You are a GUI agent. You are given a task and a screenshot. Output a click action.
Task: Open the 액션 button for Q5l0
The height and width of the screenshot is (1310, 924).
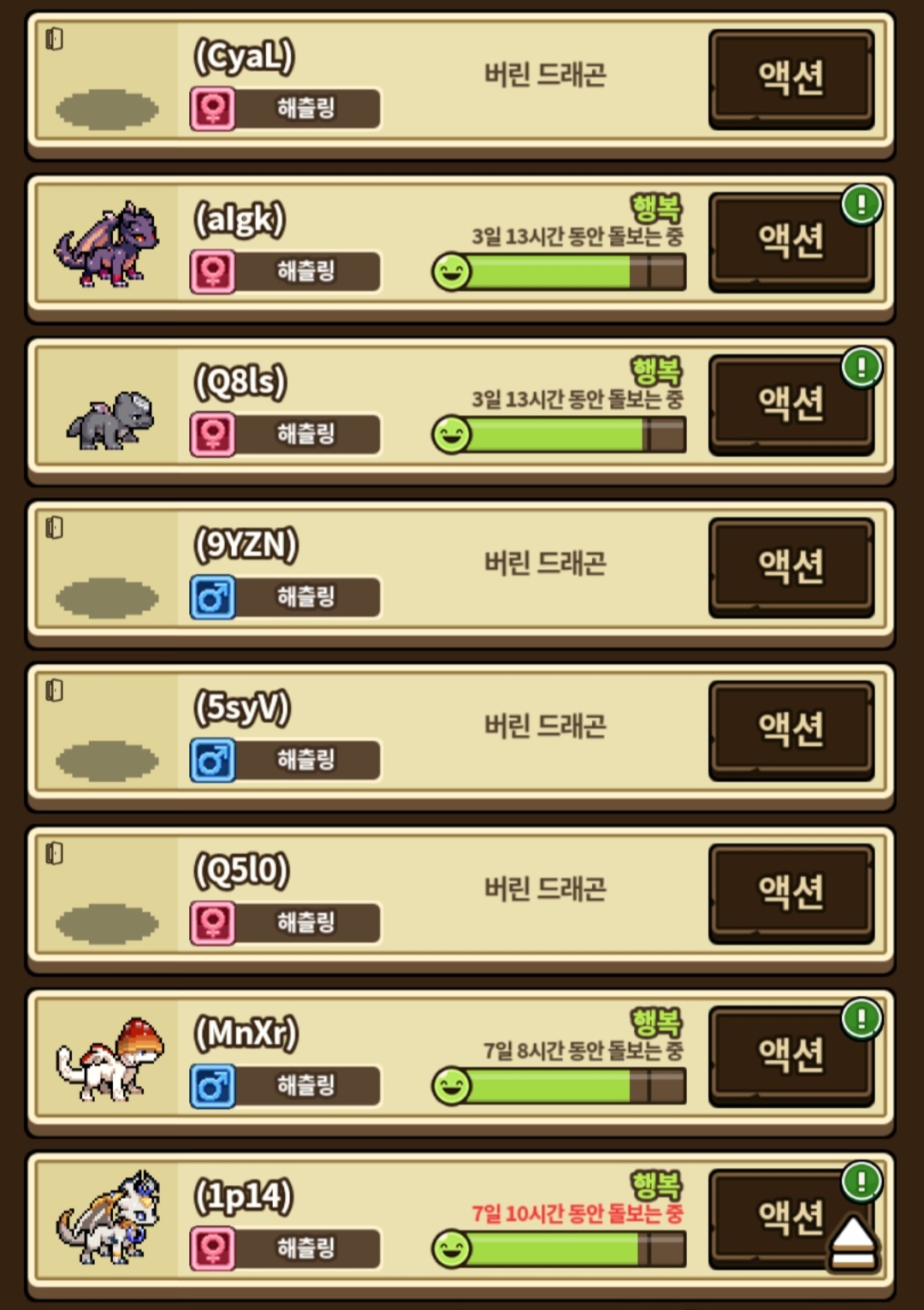(791, 893)
